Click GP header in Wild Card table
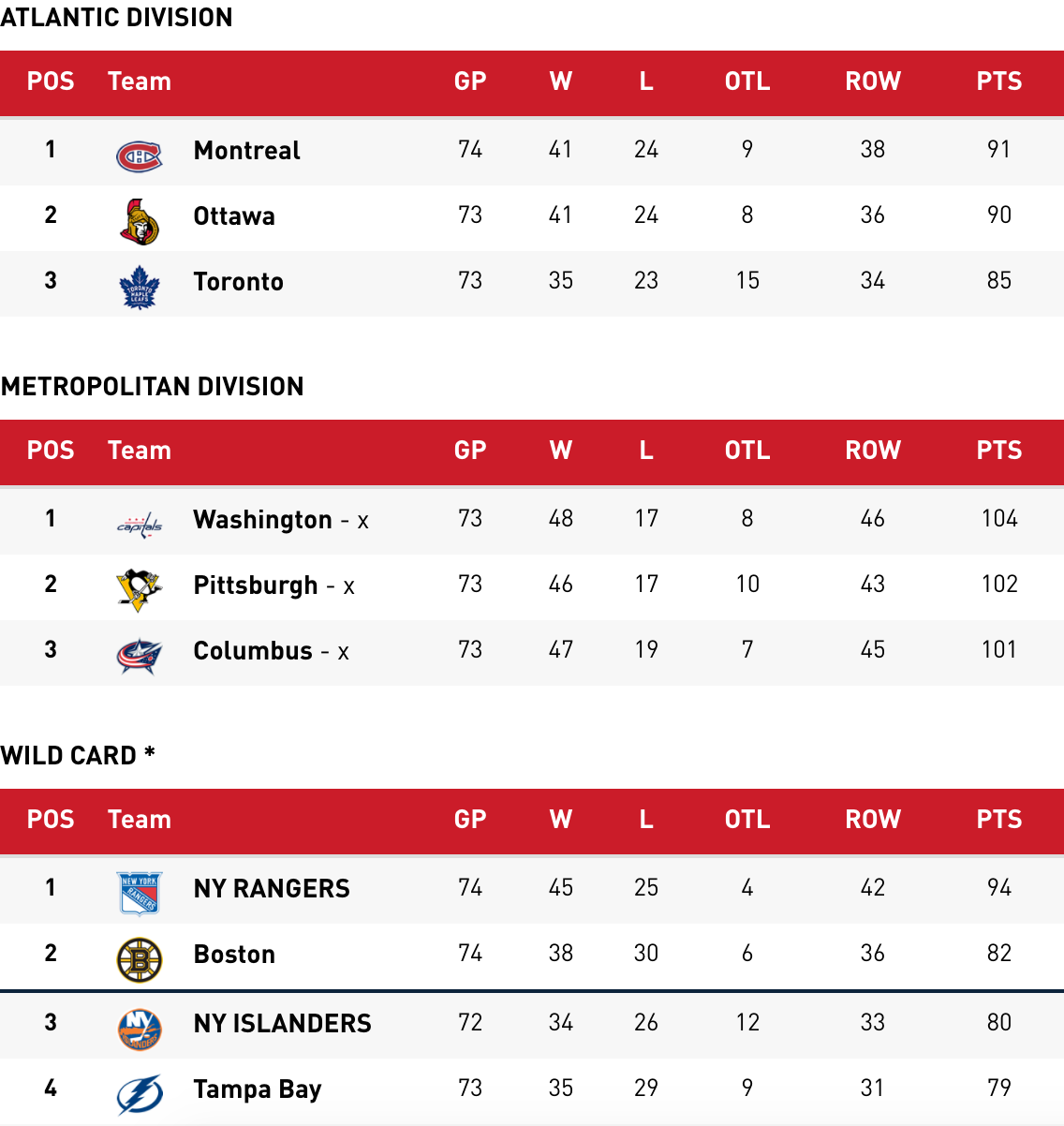Image resolution: width=1064 pixels, height=1126 pixels. coord(470,820)
